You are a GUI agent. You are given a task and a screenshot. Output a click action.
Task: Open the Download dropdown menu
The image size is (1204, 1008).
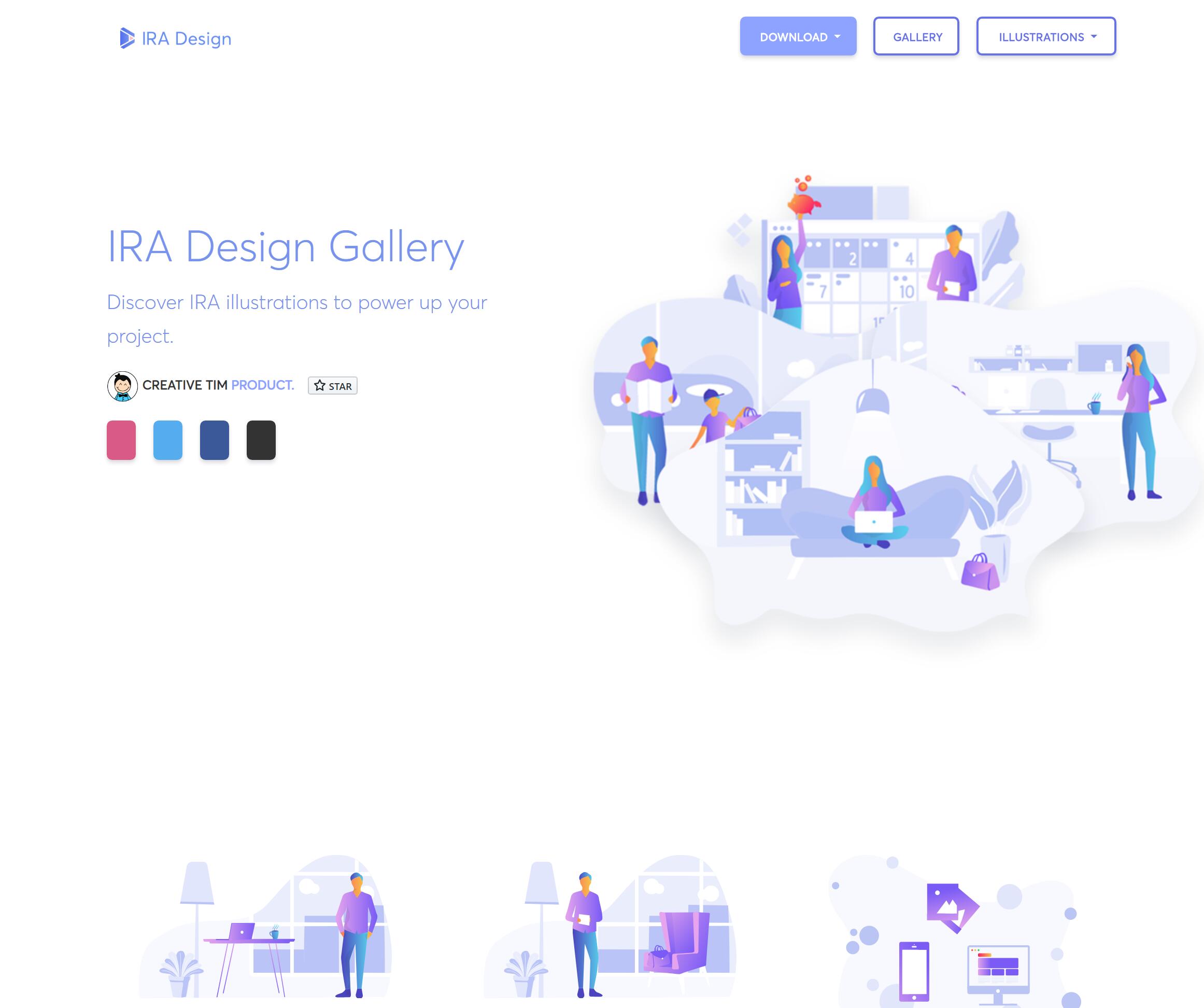[798, 37]
